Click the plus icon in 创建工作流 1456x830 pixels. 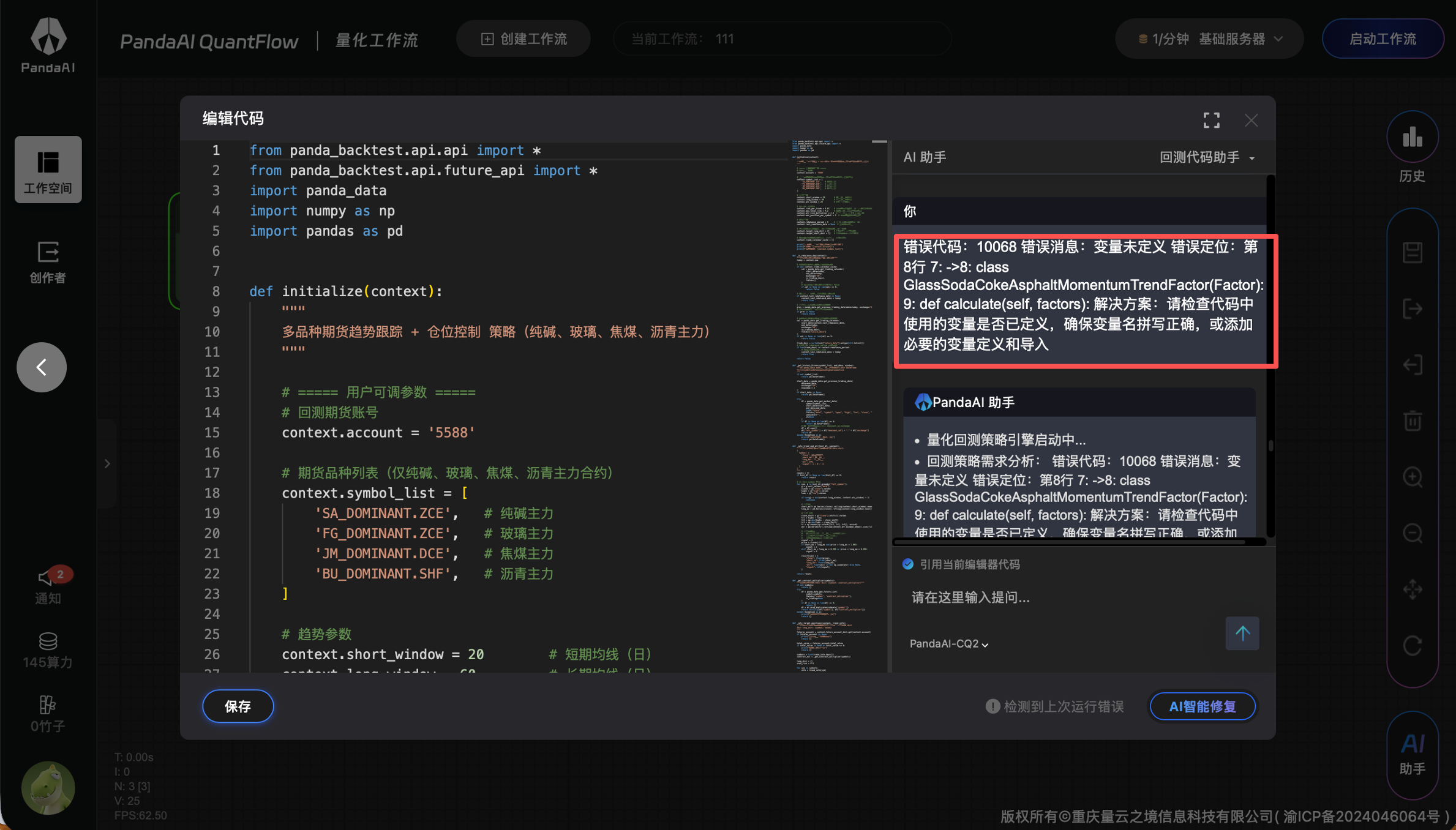point(487,39)
